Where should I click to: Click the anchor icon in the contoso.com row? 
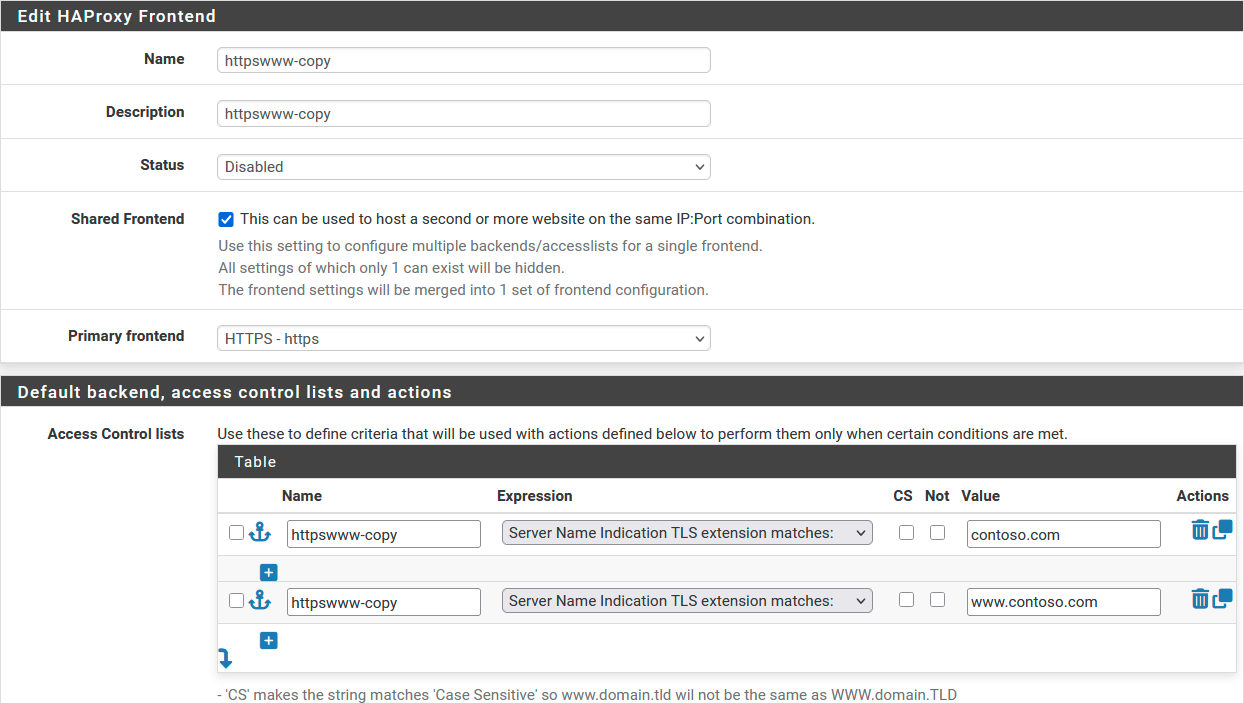coord(260,532)
